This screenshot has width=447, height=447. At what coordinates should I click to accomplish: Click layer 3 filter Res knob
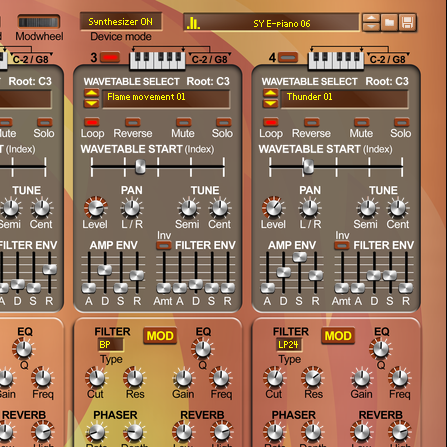pyautogui.click(x=134, y=378)
